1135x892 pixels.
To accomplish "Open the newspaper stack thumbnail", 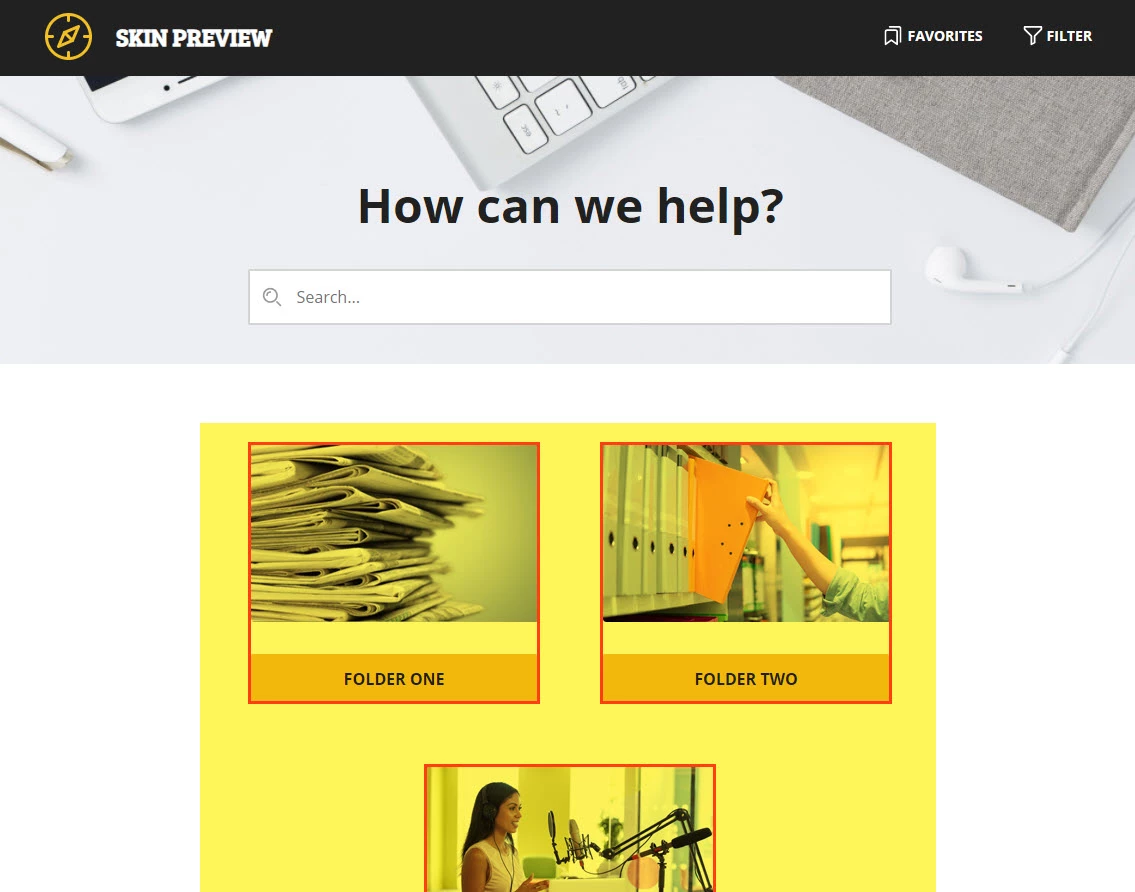I will tap(394, 533).
